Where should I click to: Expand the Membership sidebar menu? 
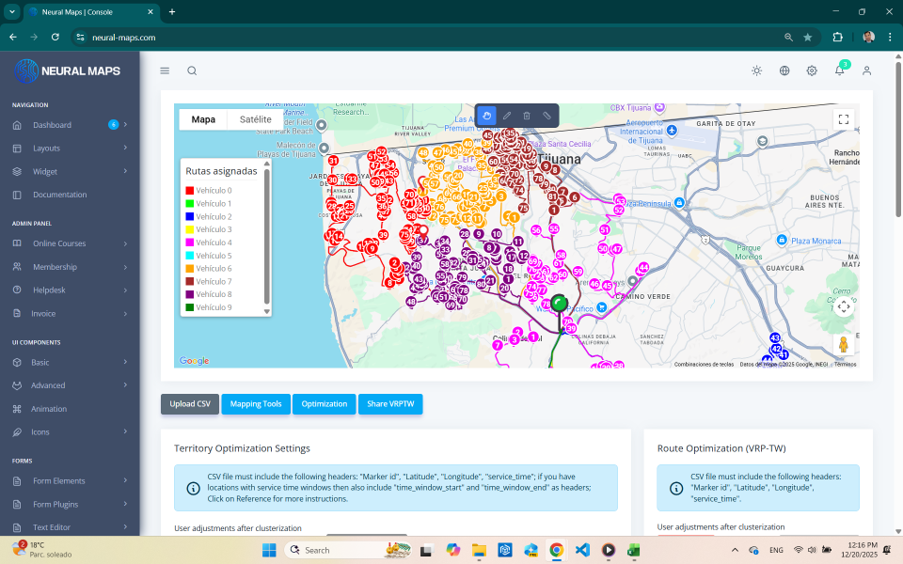(125, 267)
